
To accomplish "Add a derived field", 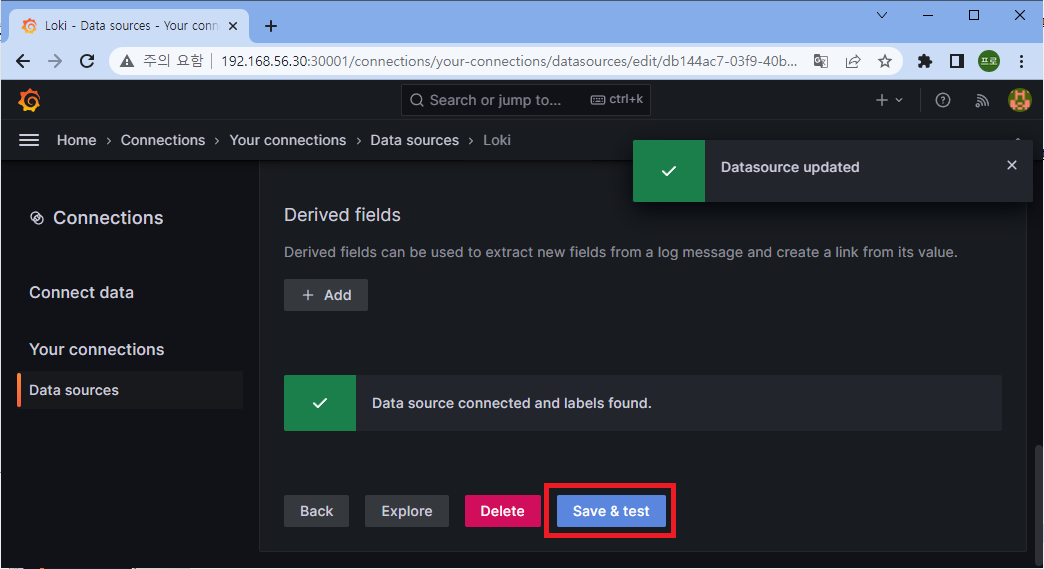I will coord(326,295).
